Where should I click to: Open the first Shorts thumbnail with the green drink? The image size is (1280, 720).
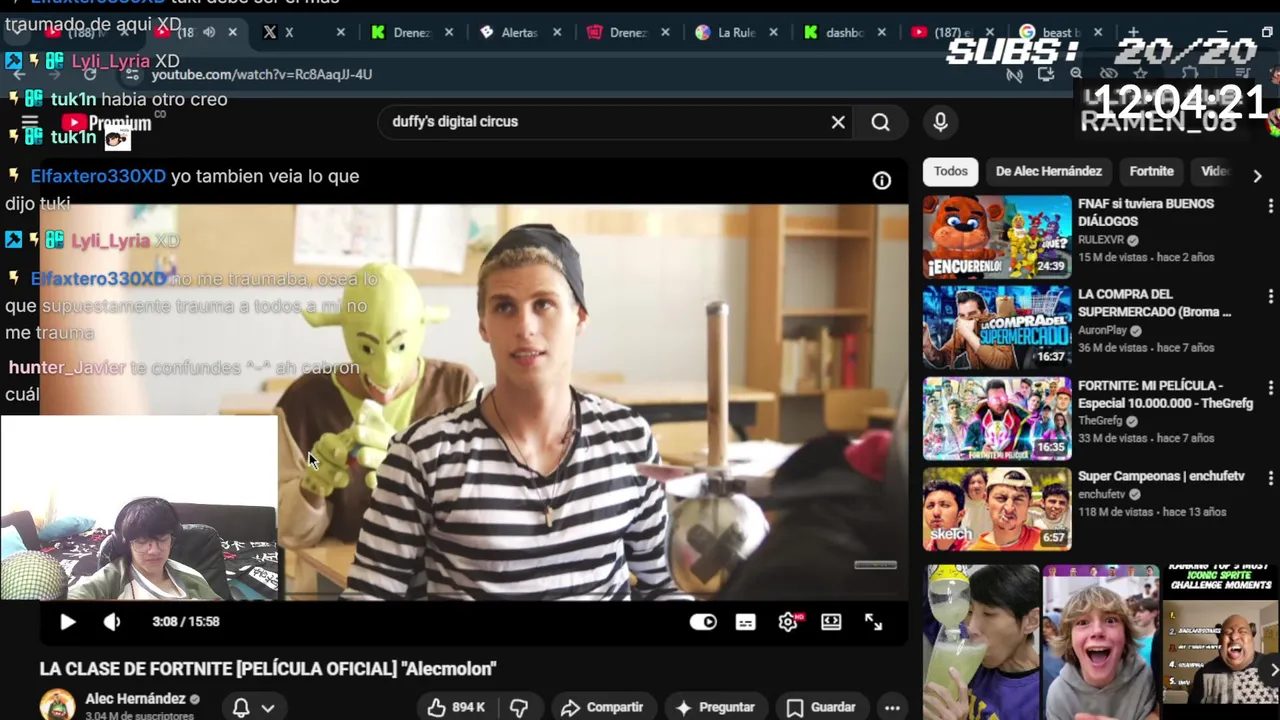982,642
